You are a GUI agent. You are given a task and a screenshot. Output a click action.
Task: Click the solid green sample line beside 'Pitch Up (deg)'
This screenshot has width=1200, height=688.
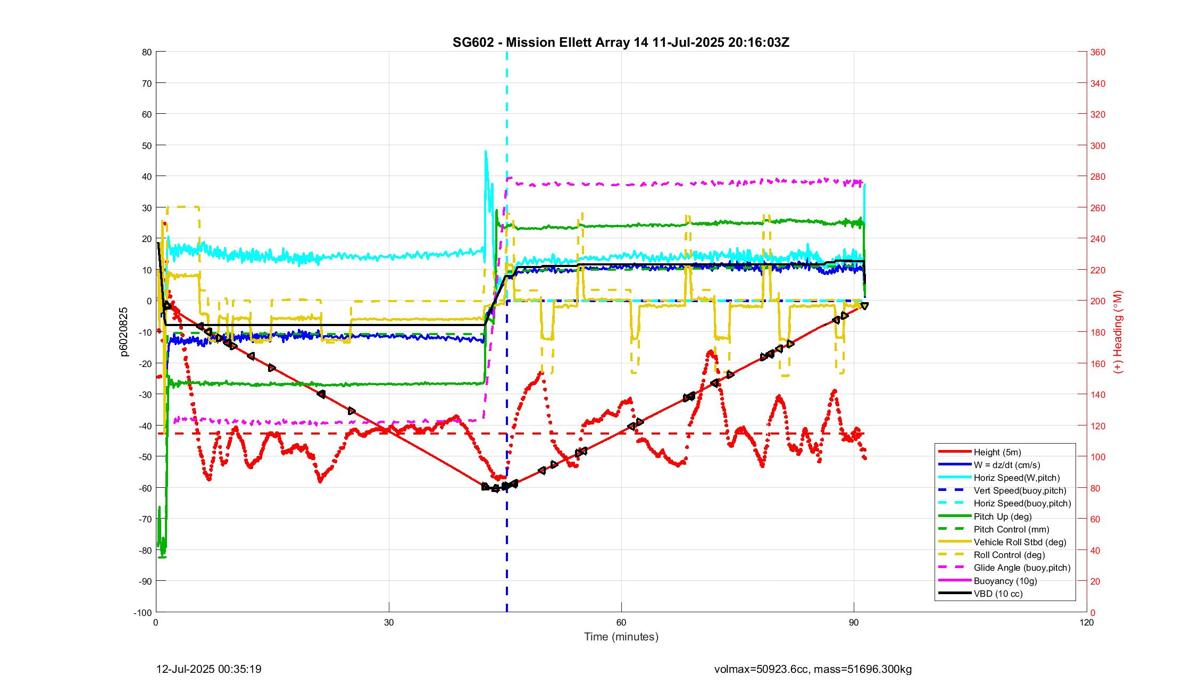pos(954,517)
